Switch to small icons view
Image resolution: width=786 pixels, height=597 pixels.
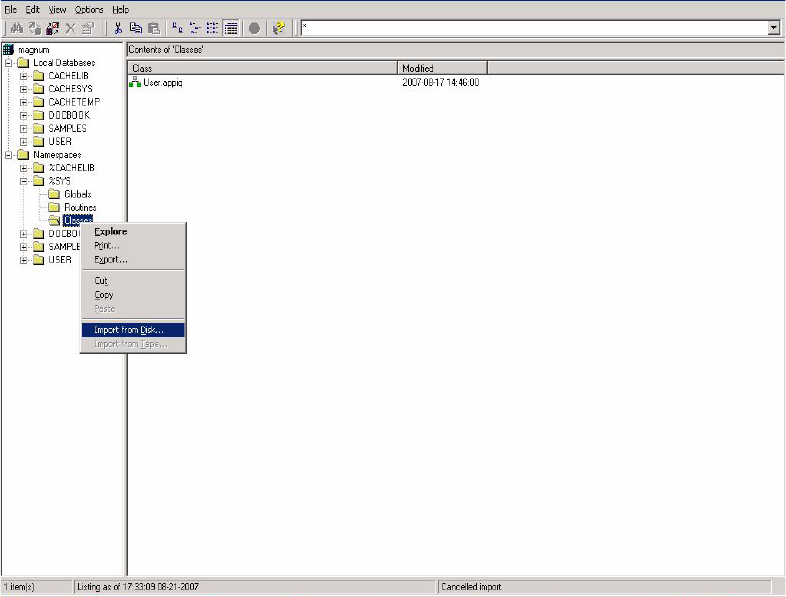point(195,28)
